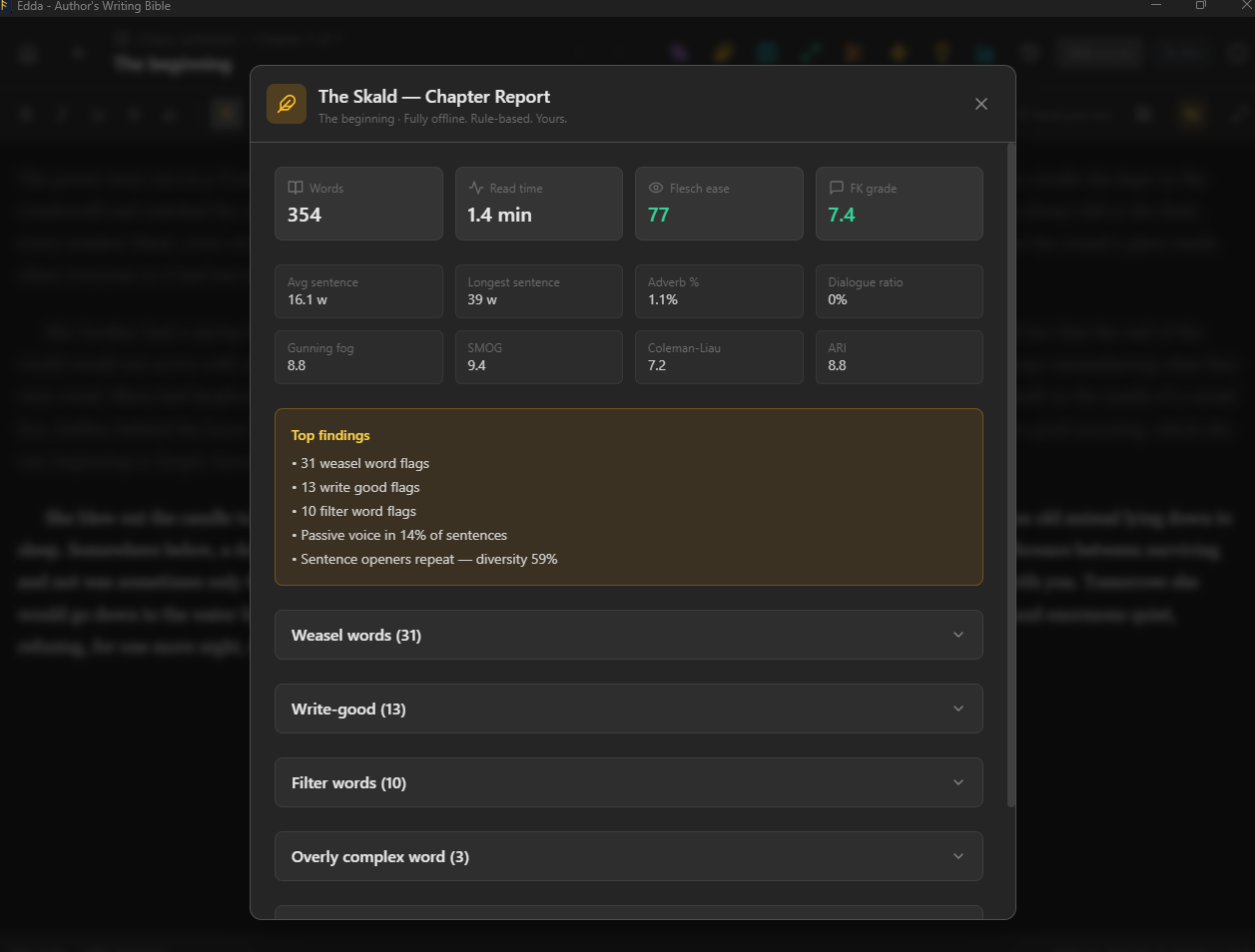Screen dimensions: 1255x952
Task: Close the Chapter Report dialog
Action: point(981,104)
